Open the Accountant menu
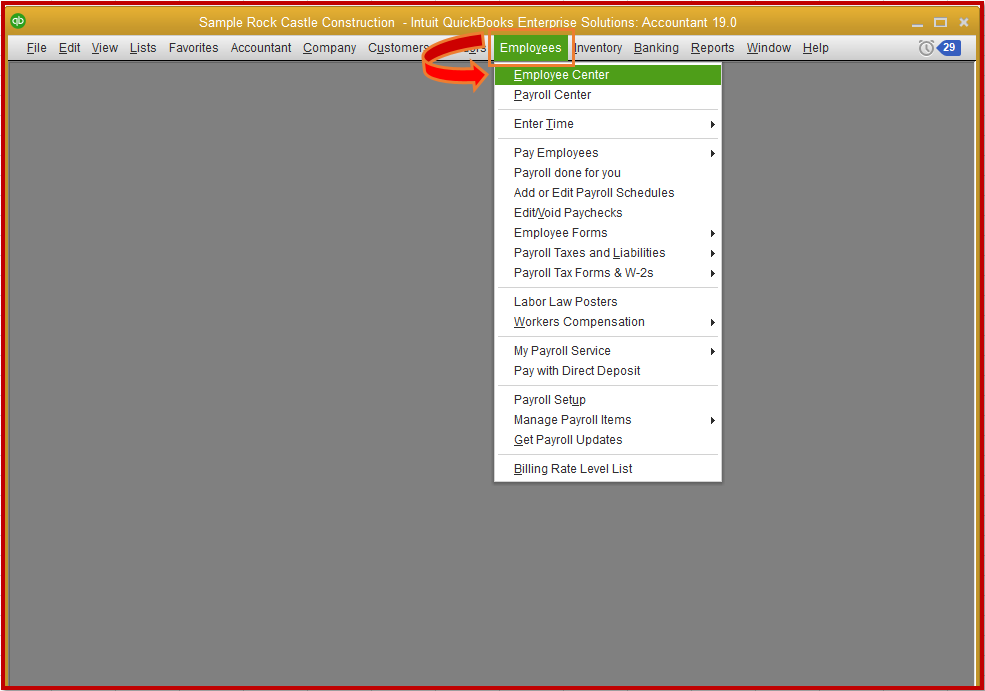The height and width of the screenshot is (691, 985). 261,48
